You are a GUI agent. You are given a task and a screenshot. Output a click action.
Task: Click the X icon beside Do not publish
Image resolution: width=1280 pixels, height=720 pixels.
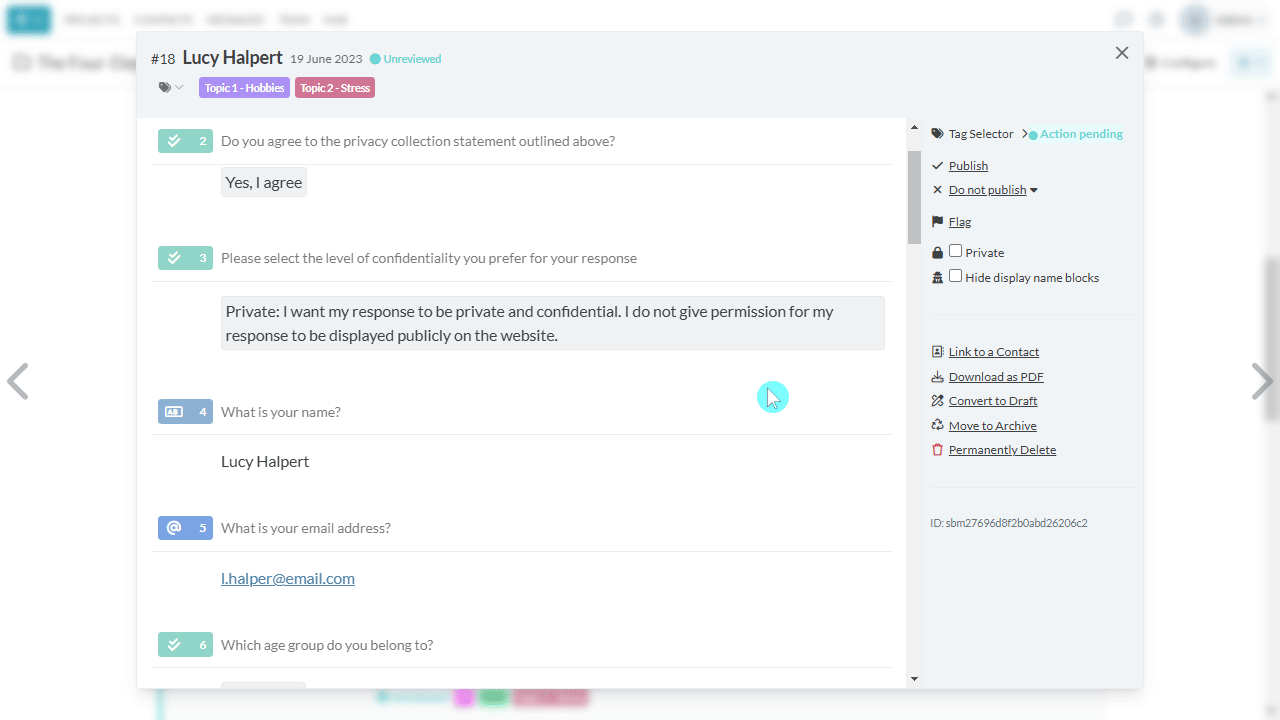(937, 190)
